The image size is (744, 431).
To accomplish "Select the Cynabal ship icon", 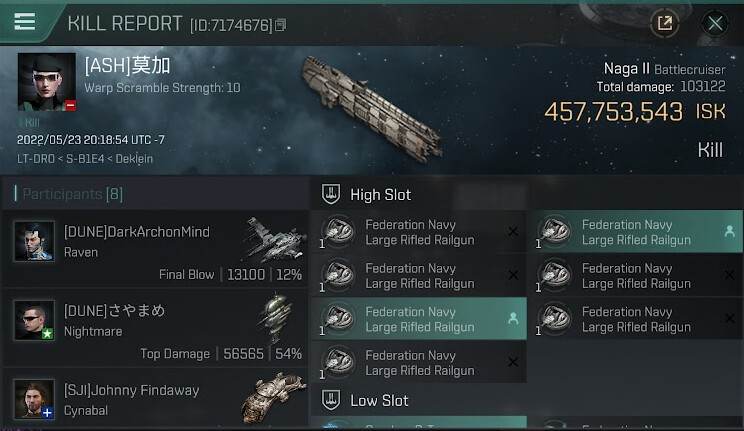I will point(273,397).
